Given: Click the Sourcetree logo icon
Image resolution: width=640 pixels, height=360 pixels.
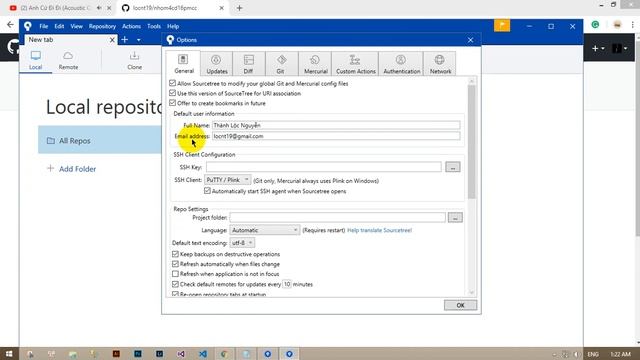Looking at the screenshot, I should tap(28, 26).
